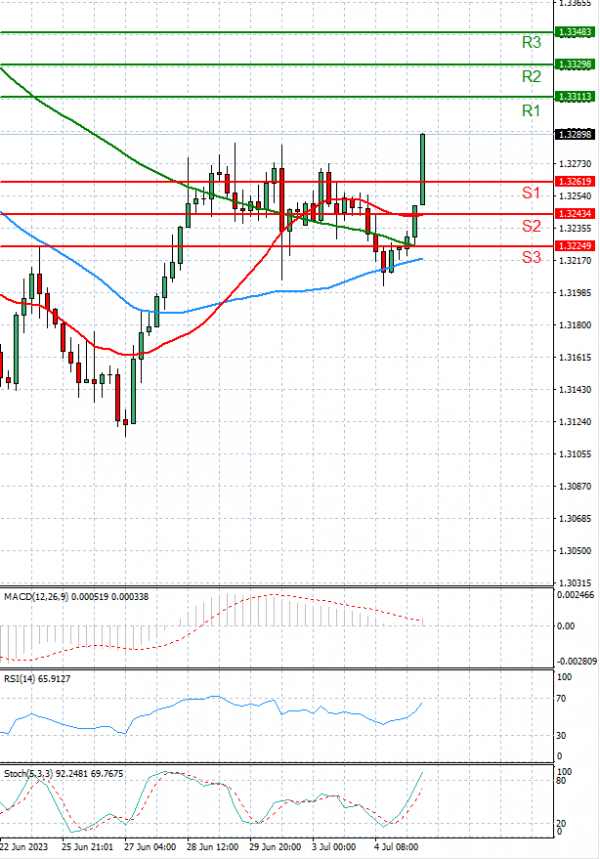The width and height of the screenshot is (600, 859).
Task: Select the 1.33113 price tag
Action: 574,97
